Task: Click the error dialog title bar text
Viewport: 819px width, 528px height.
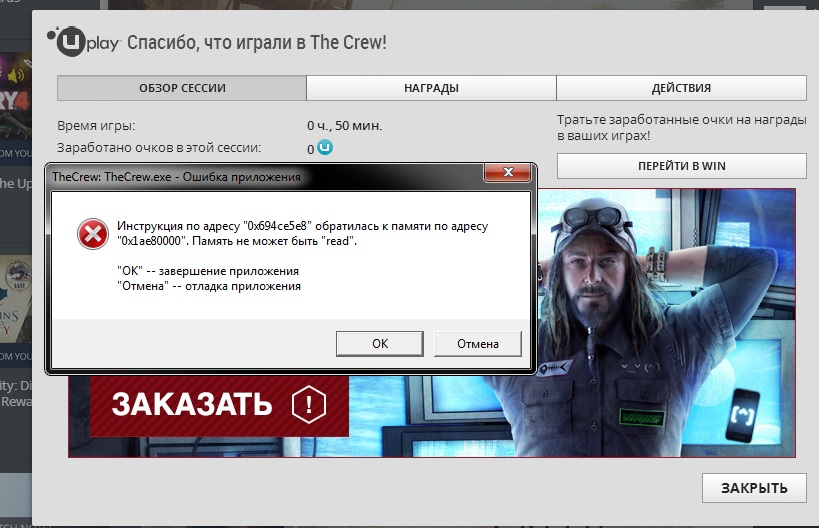Action: point(177,177)
